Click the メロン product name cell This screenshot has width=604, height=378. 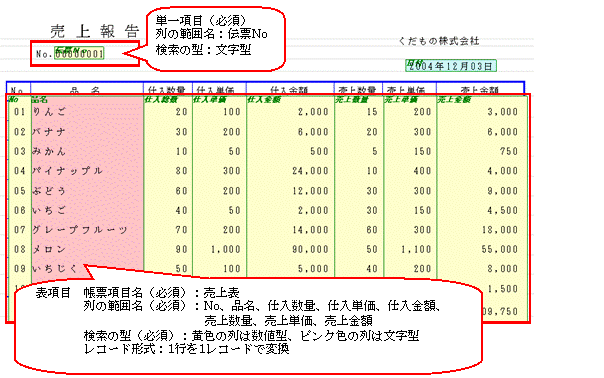(x=49, y=249)
